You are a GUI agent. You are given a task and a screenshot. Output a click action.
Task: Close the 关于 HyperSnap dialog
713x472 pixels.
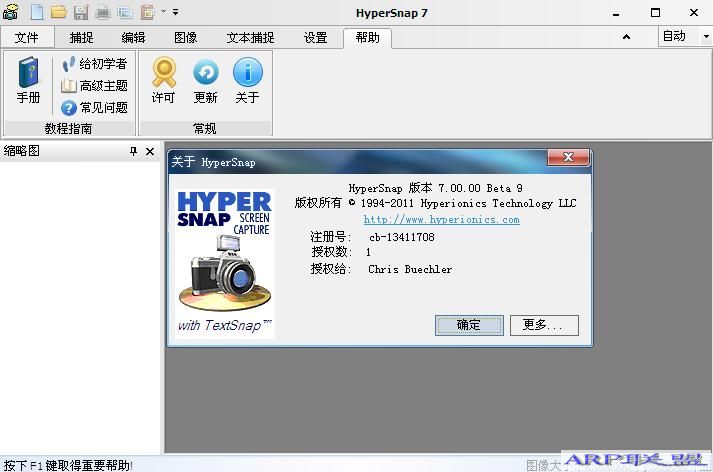click(x=568, y=157)
